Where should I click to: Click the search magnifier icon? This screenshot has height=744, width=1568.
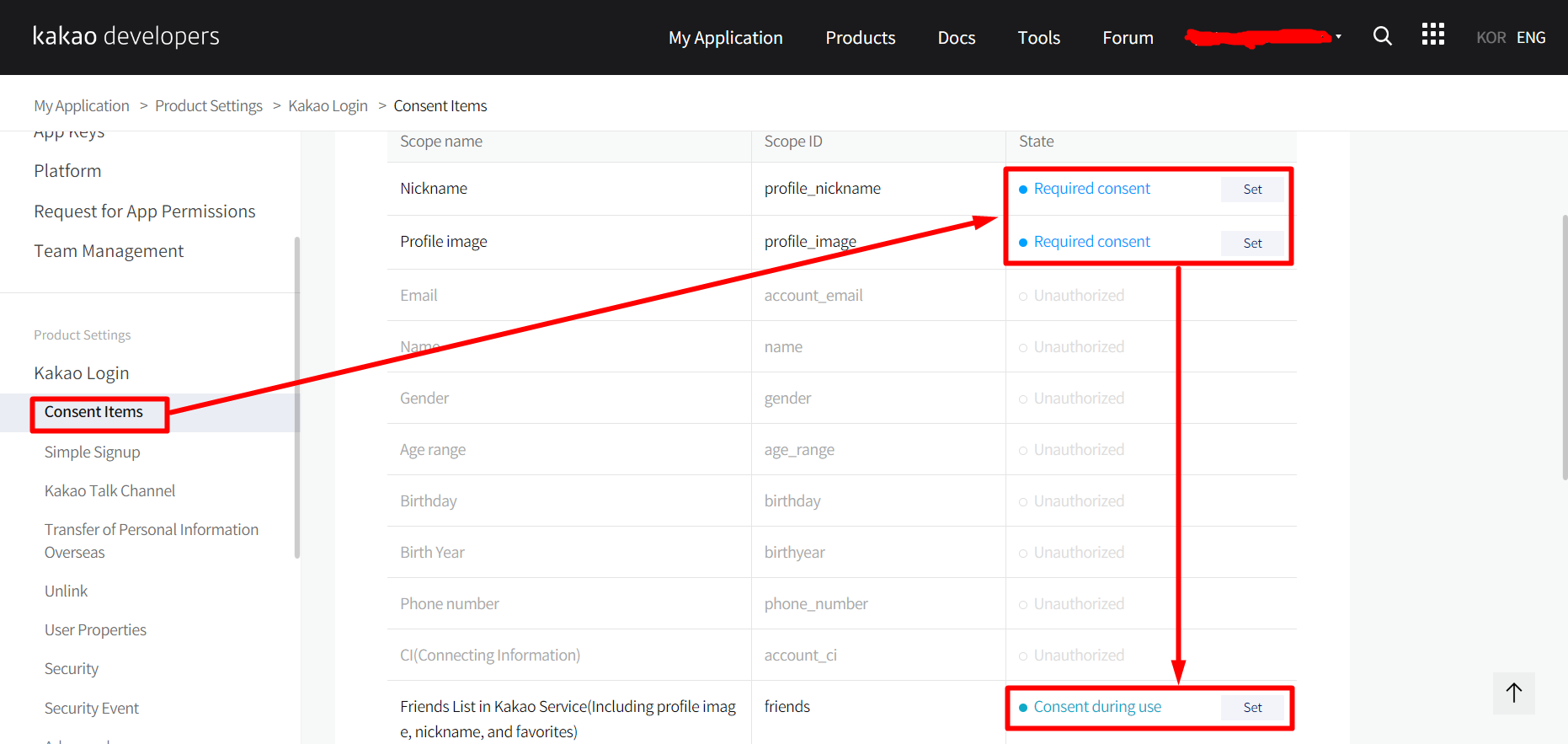tap(1382, 36)
